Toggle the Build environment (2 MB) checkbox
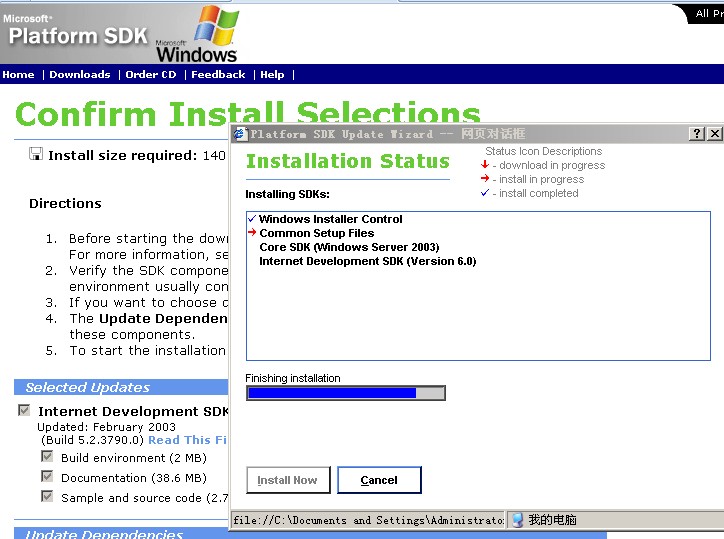Screen dimensions: 724x539 pos(47,456)
